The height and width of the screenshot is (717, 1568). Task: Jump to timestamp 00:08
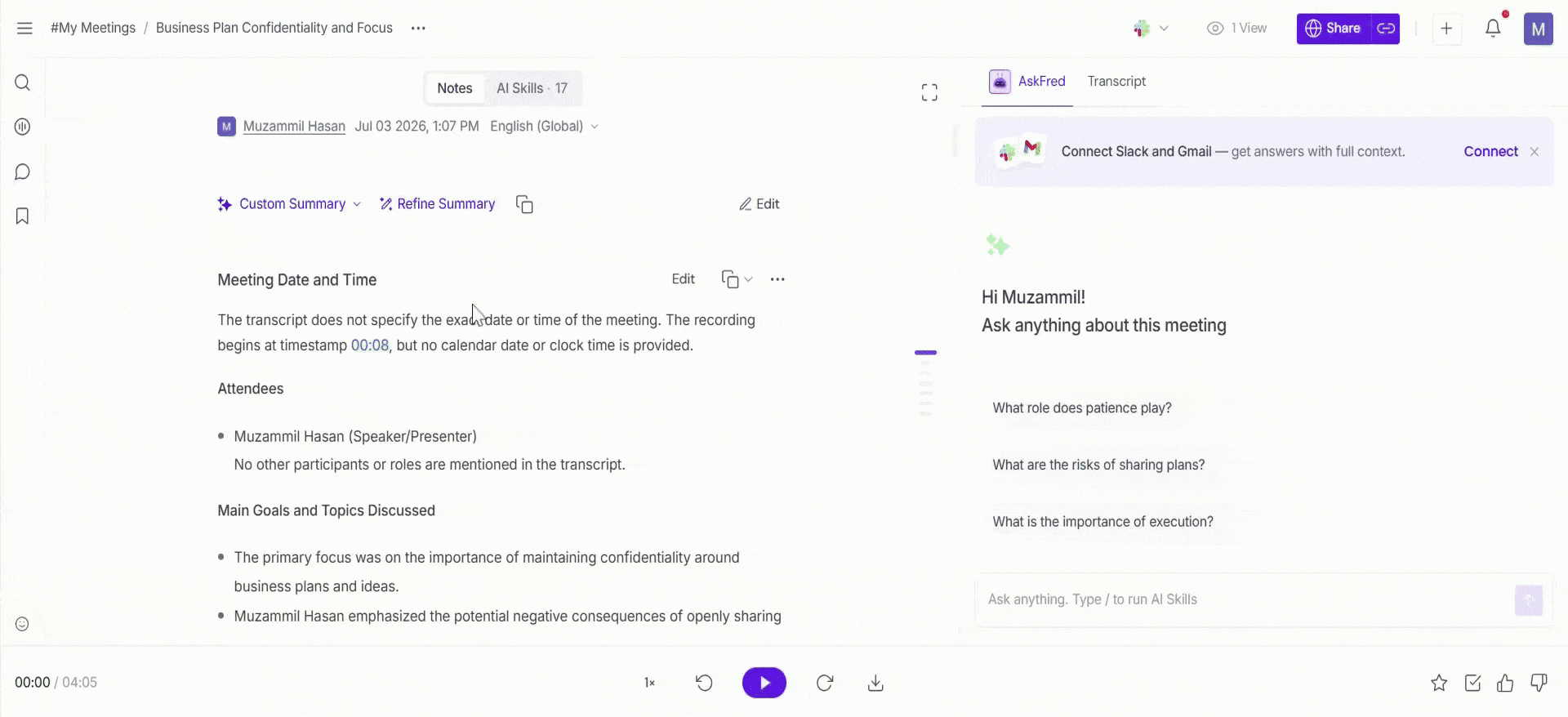click(x=370, y=345)
